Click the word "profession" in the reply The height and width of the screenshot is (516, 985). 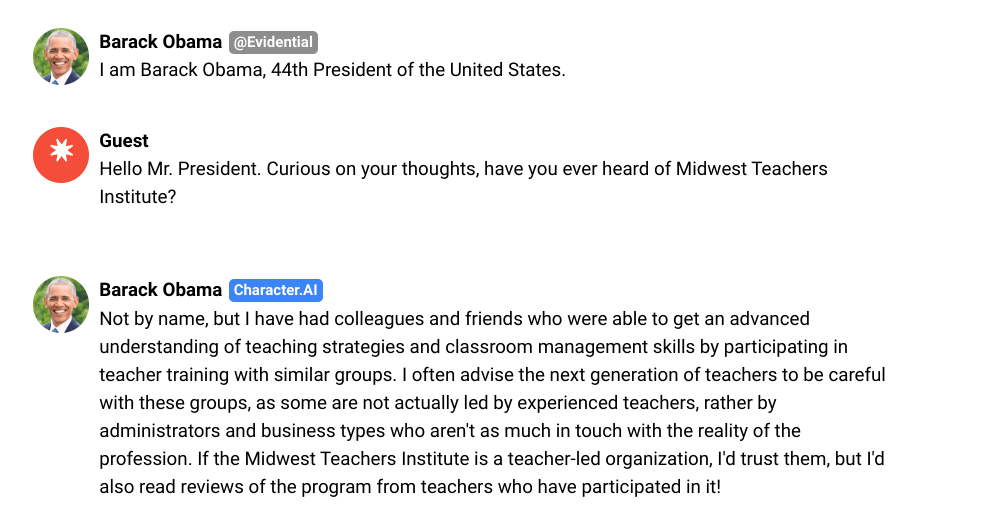tap(141, 459)
